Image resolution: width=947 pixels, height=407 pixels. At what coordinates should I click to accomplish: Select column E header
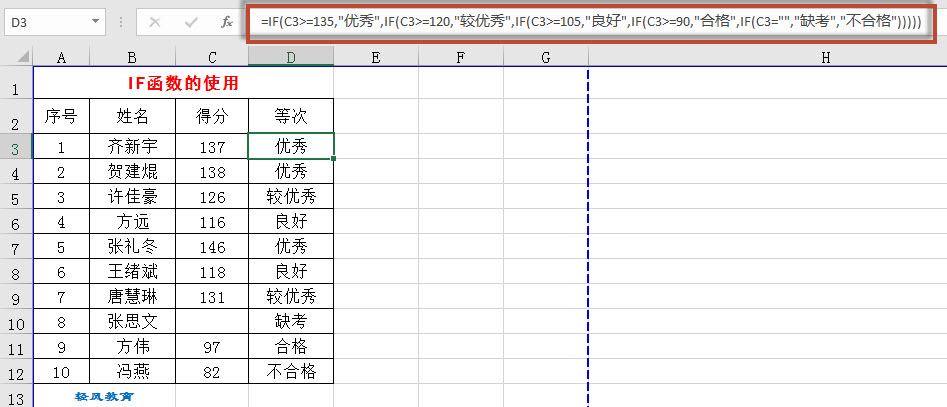[x=376, y=57]
